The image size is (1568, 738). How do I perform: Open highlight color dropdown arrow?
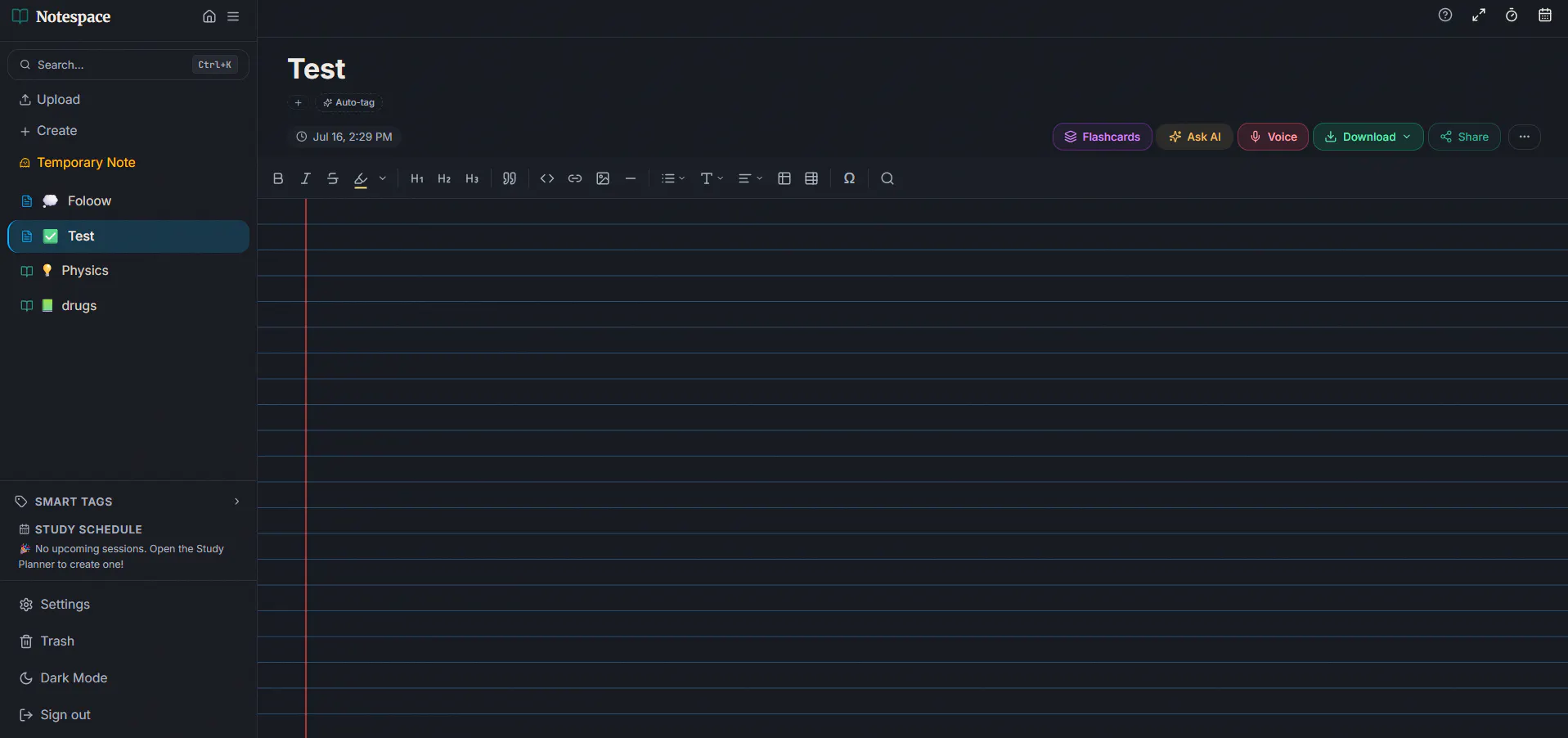(383, 178)
